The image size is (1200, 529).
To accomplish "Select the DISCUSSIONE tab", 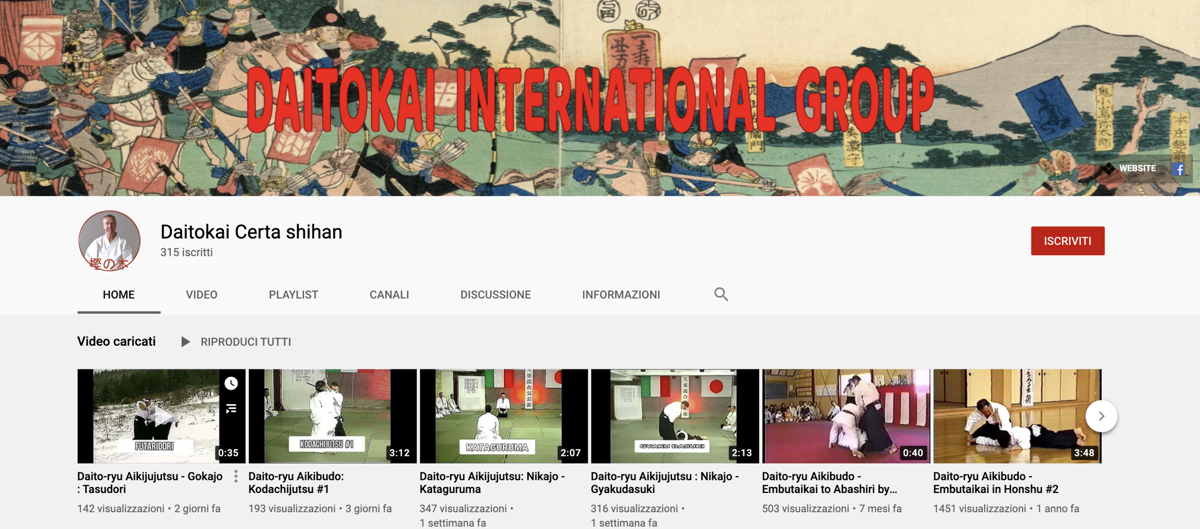I will (x=495, y=295).
